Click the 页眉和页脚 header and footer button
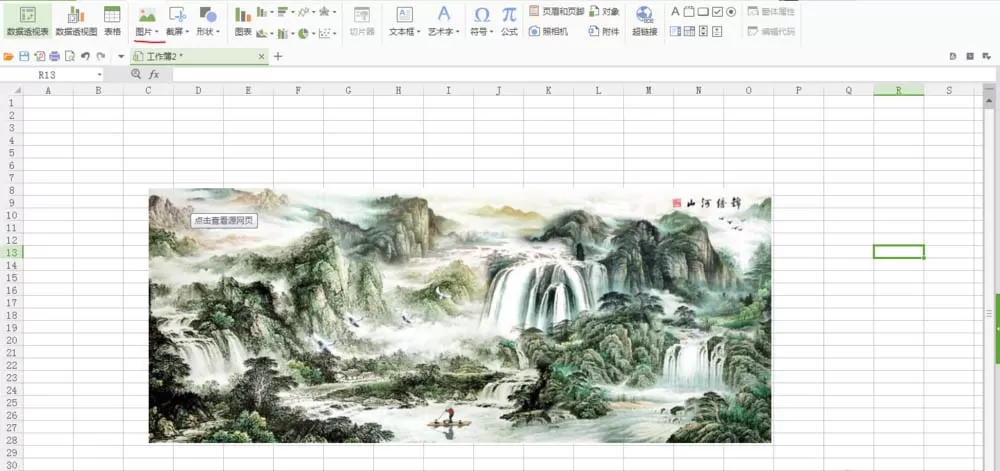The image size is (1000, 471). tap(556, 11)
